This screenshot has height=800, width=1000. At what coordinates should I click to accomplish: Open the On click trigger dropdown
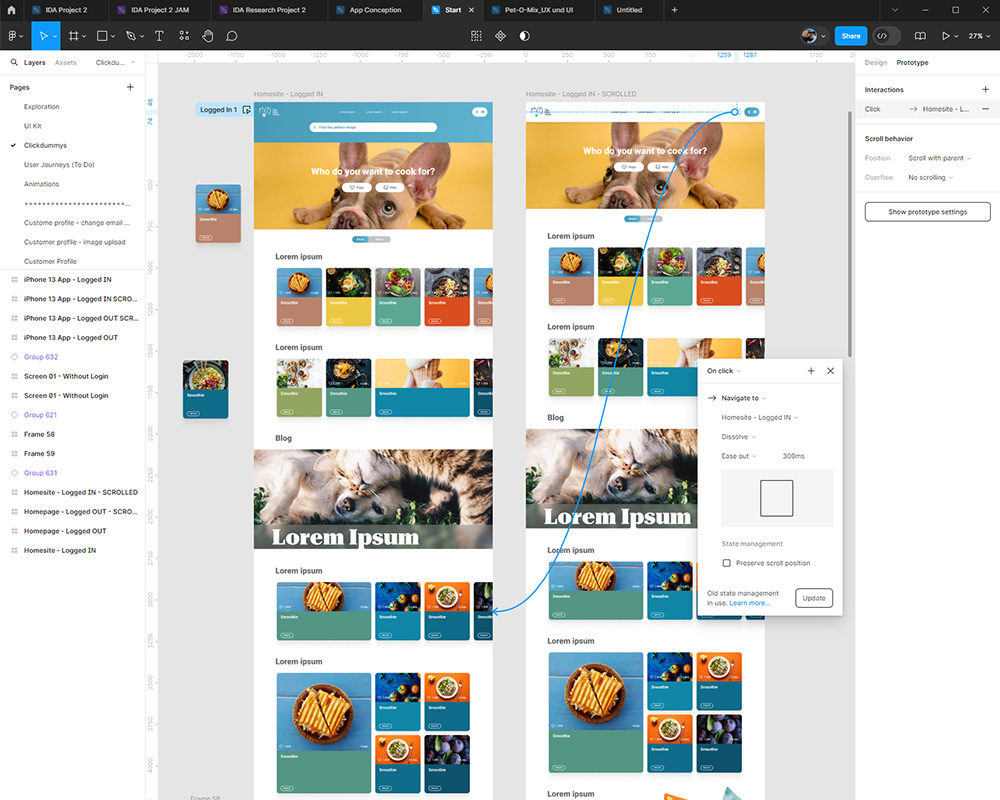pyautogui.click(x=724, y=371)
